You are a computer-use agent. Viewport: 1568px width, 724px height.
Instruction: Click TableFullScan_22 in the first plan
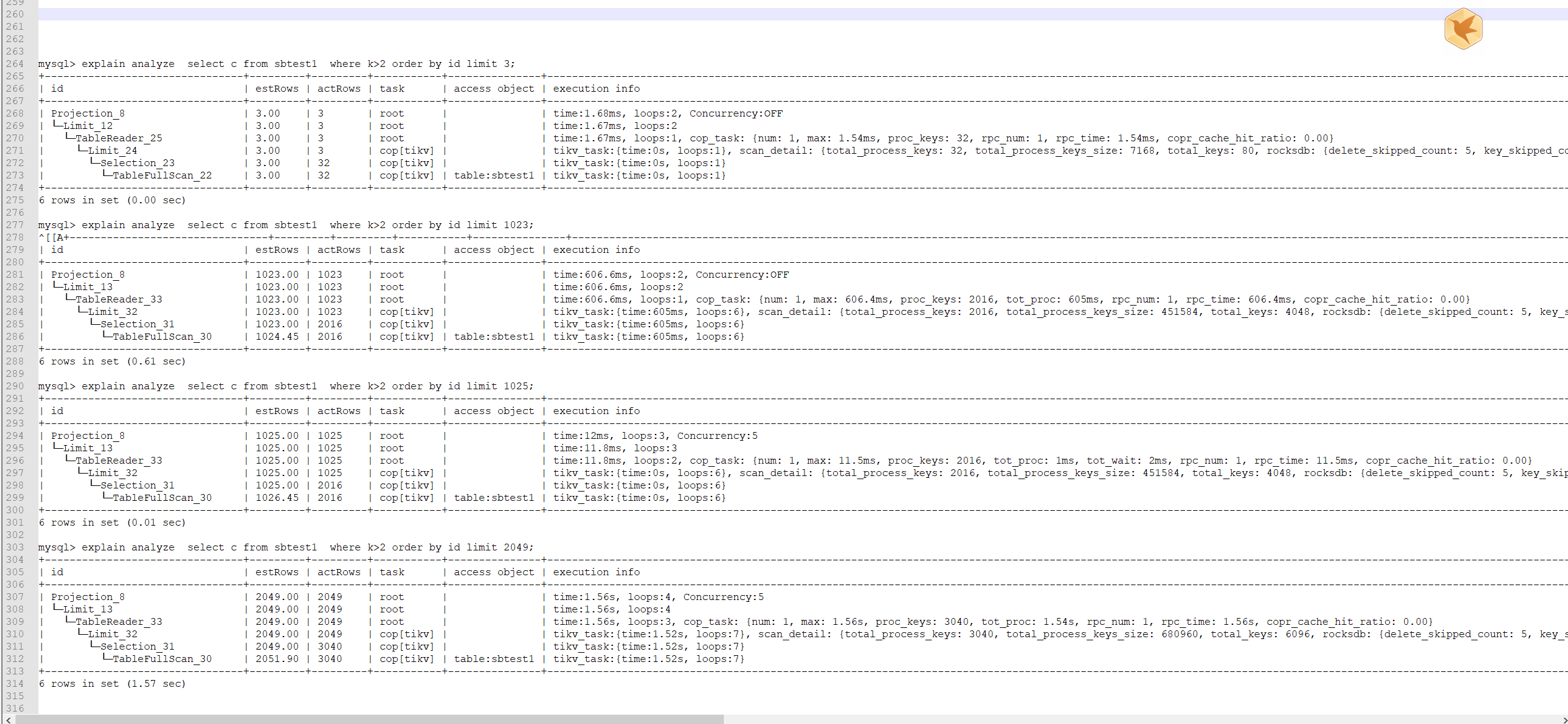(162, 175)
